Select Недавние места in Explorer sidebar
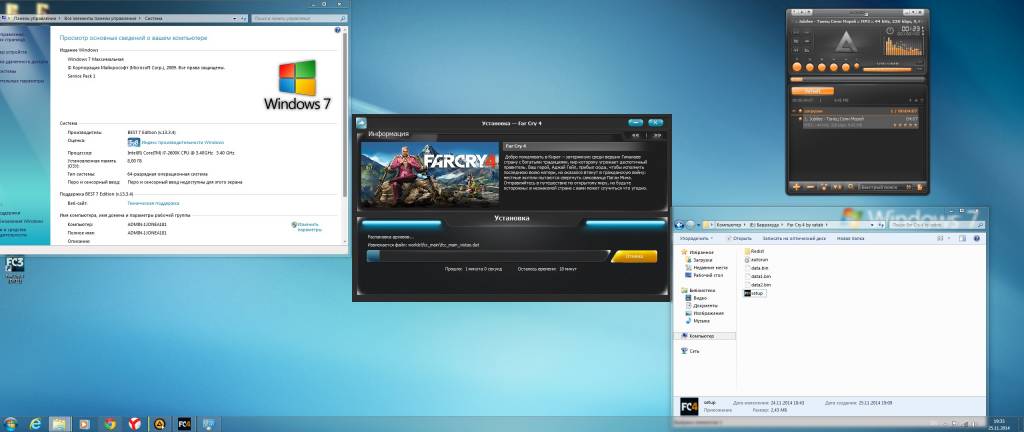This screenshot has width=1024, height=432. (x=706, y=267)
